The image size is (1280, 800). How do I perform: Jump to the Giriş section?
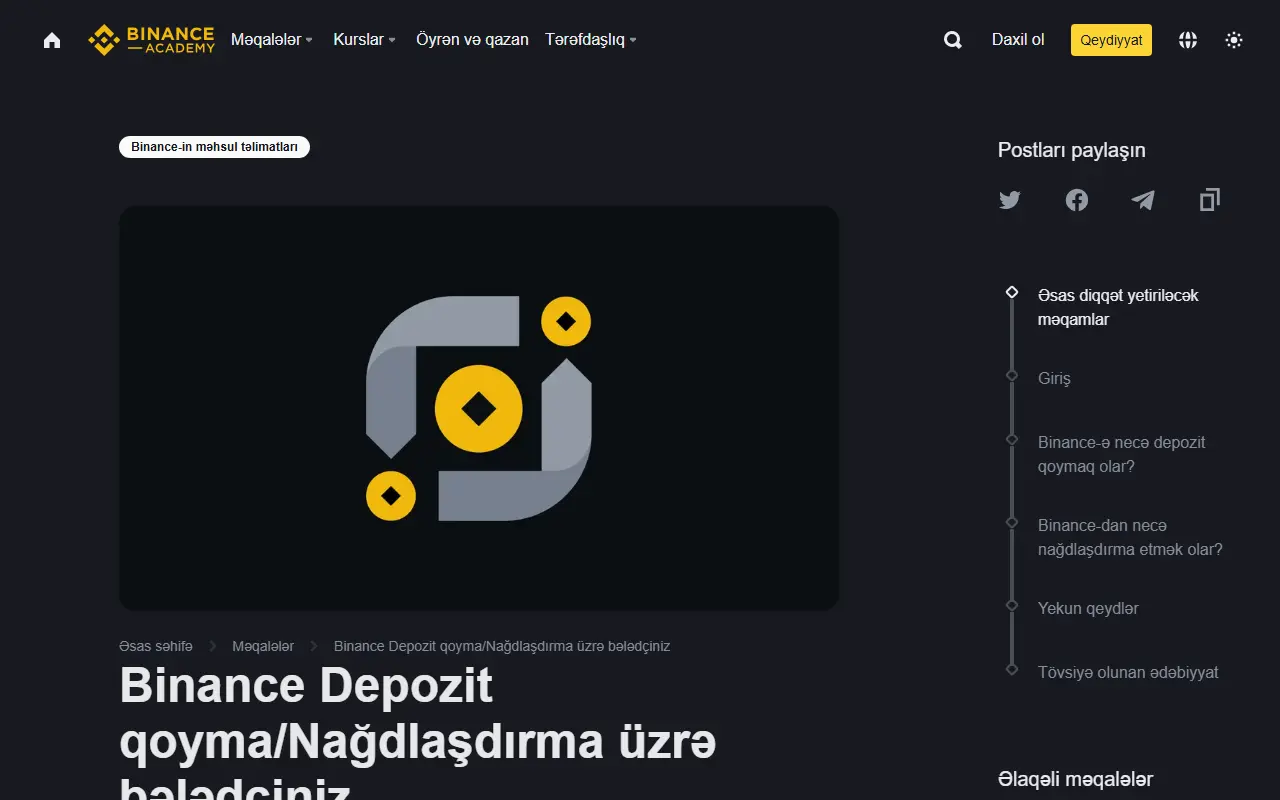pyautogui.click(x=1054, y=379)
